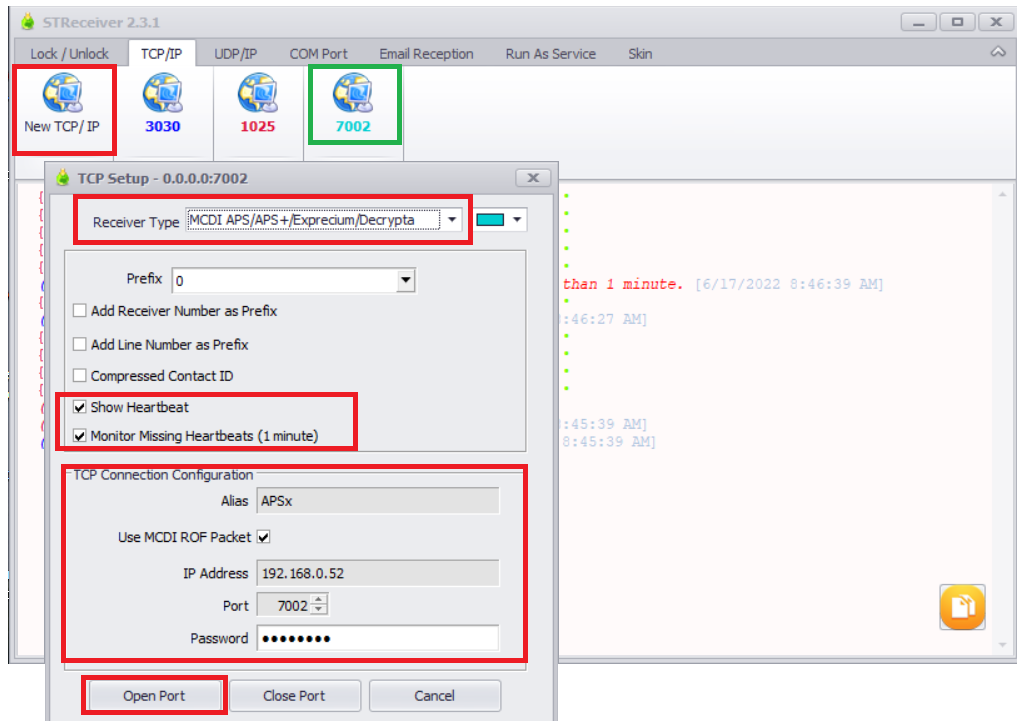Expand the Receiver Type dropdown
Image resolution: width=1021 pixels, height=722 pixels.
(x=452, y=219)
